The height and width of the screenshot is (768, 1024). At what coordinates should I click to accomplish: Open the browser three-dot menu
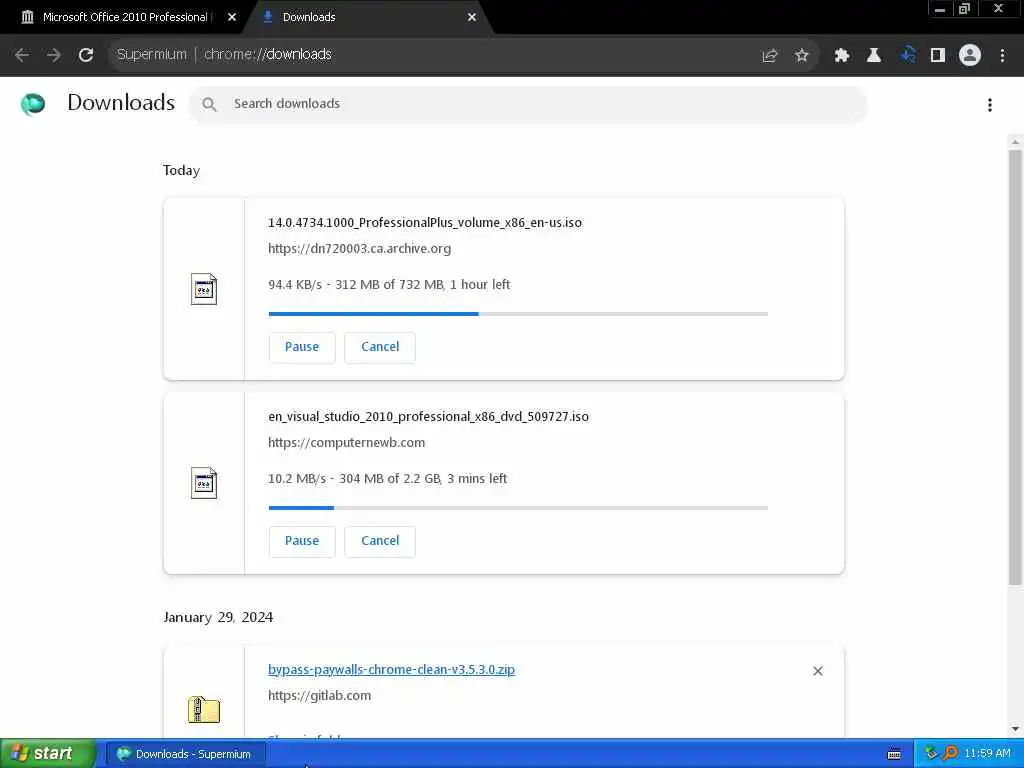coord(1002,56)
